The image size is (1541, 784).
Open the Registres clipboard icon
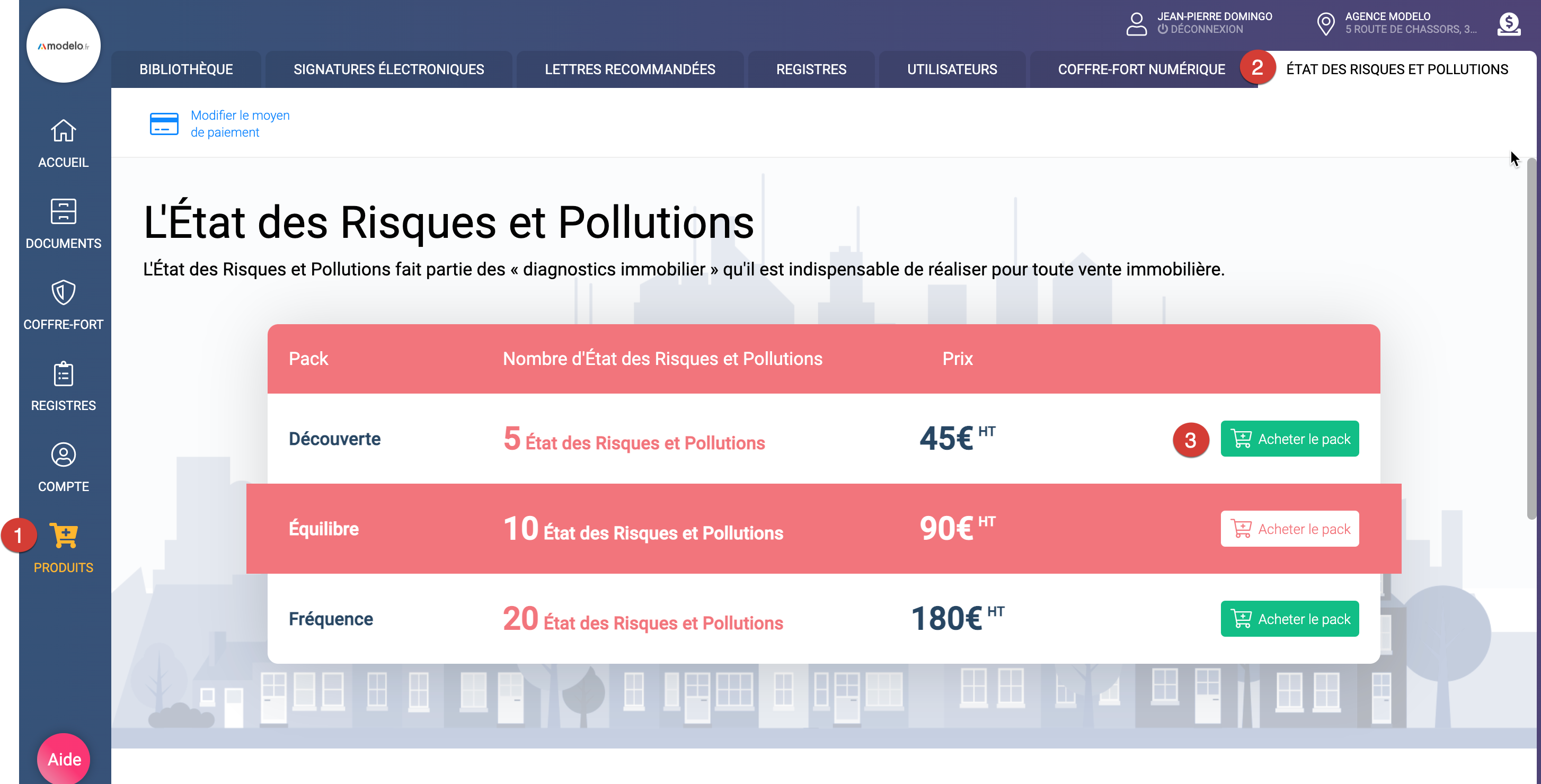(x=64, y=374)
